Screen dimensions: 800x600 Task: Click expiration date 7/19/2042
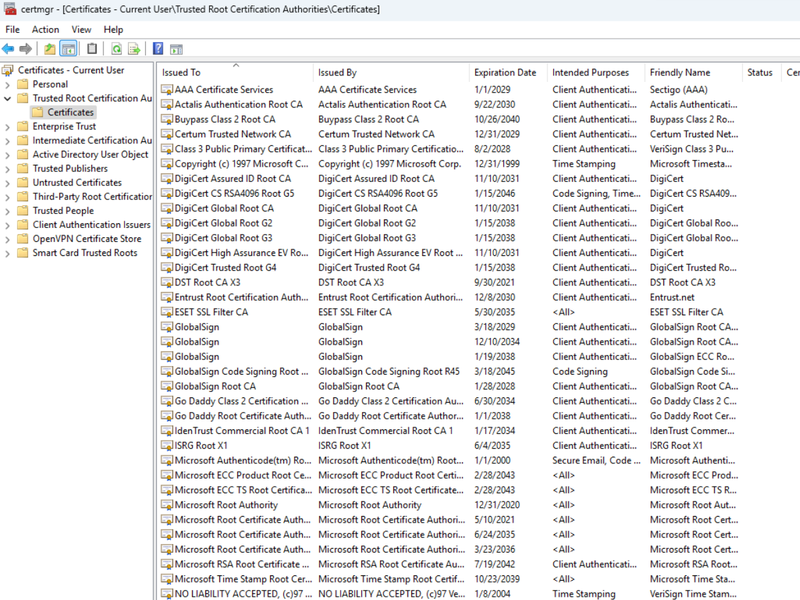[494, 564]
